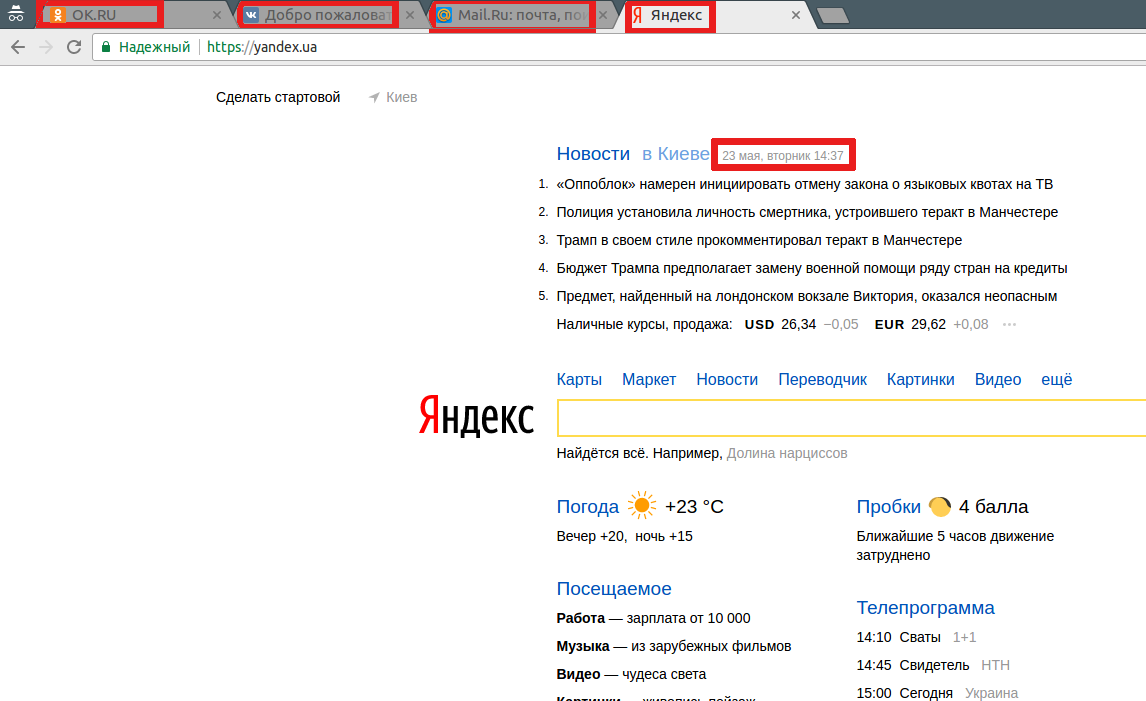Click the forward navigation arrow
The width and height of the screenshot is (1146, 701).
pos(46,48)
